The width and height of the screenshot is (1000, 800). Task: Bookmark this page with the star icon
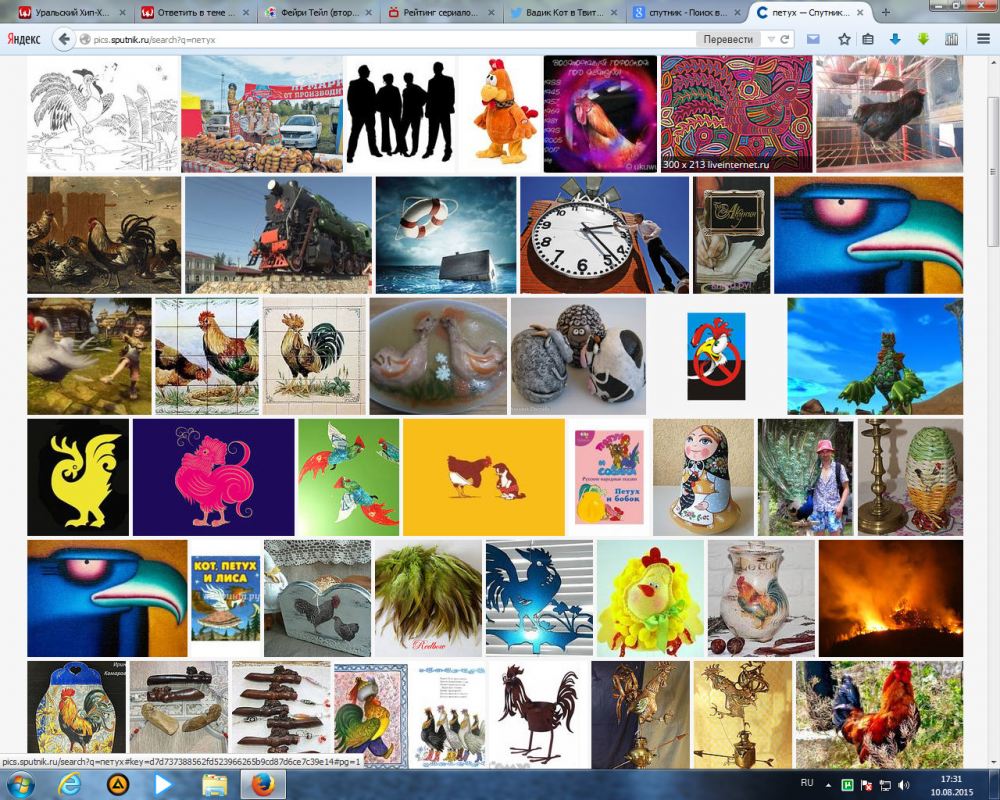(844, 39)
